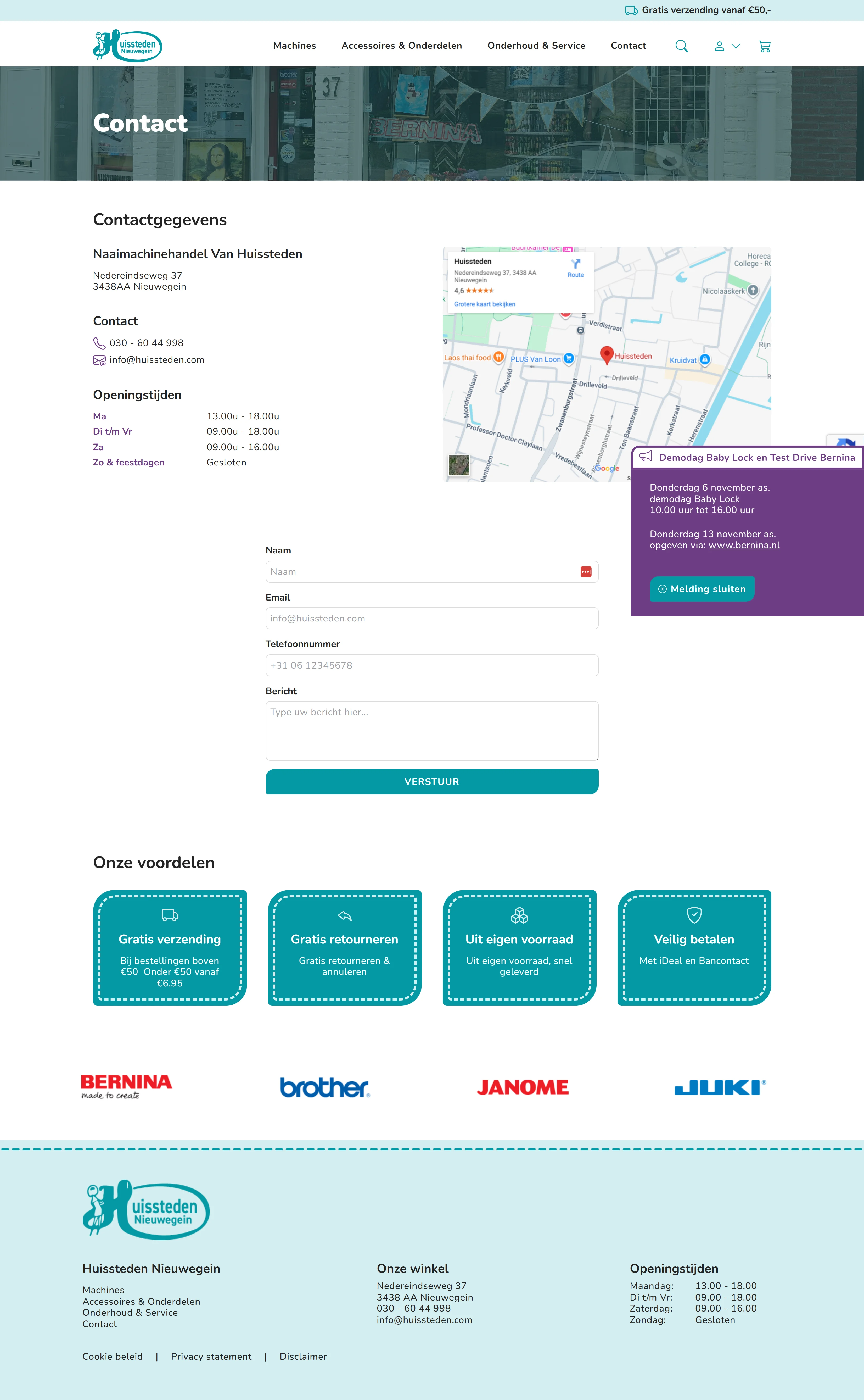Open Privacy statement footer link
Screen dimensions: 864x1400
click(211, 1357)
